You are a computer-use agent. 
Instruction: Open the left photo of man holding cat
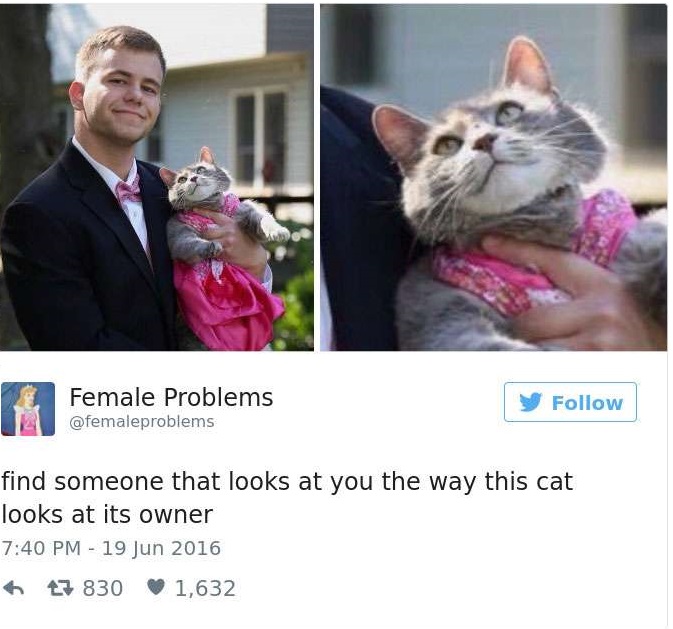coord(157,177)
